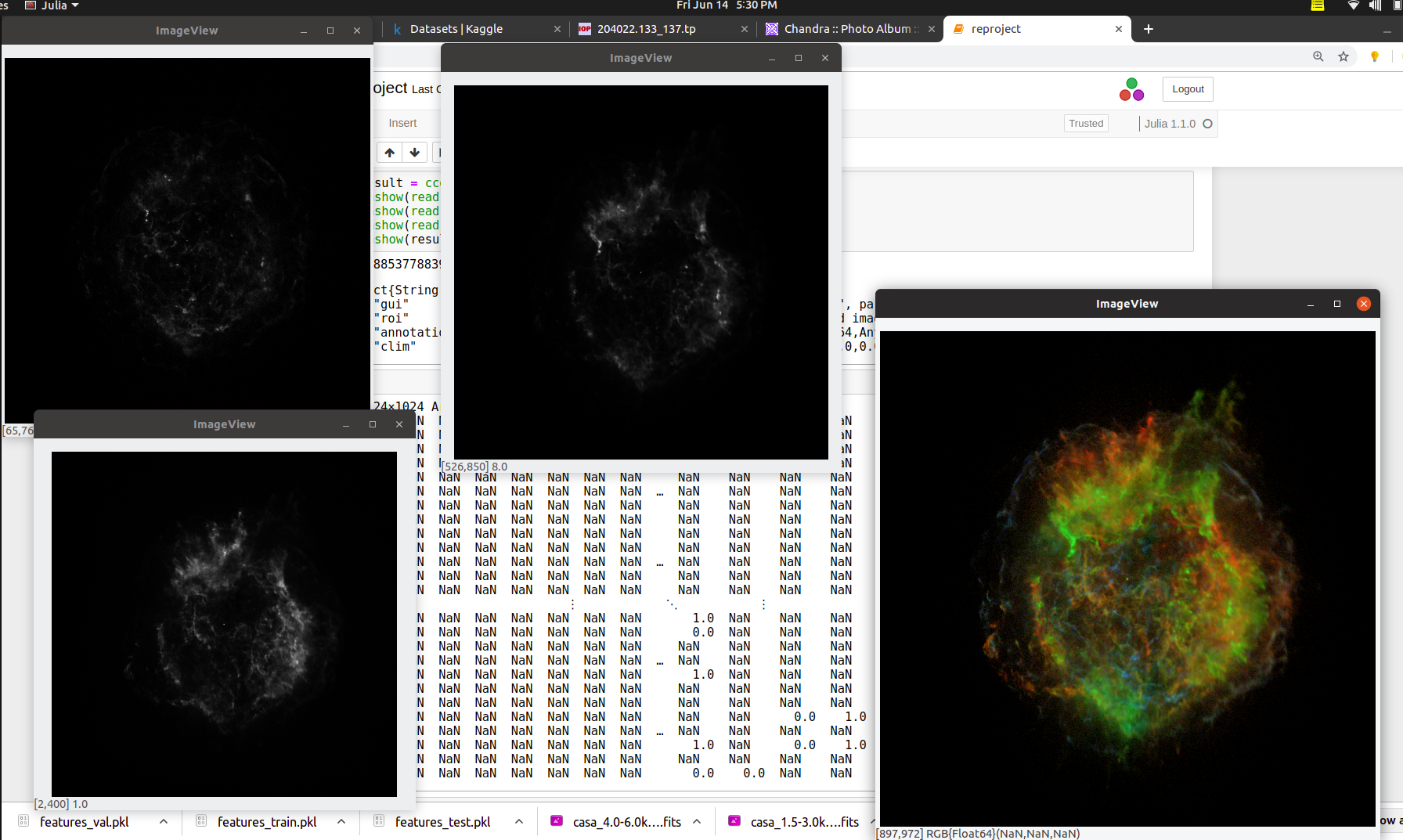Move the cell up with the arrow button
The image size is (1403, 840).
click(x=389, y=153)
